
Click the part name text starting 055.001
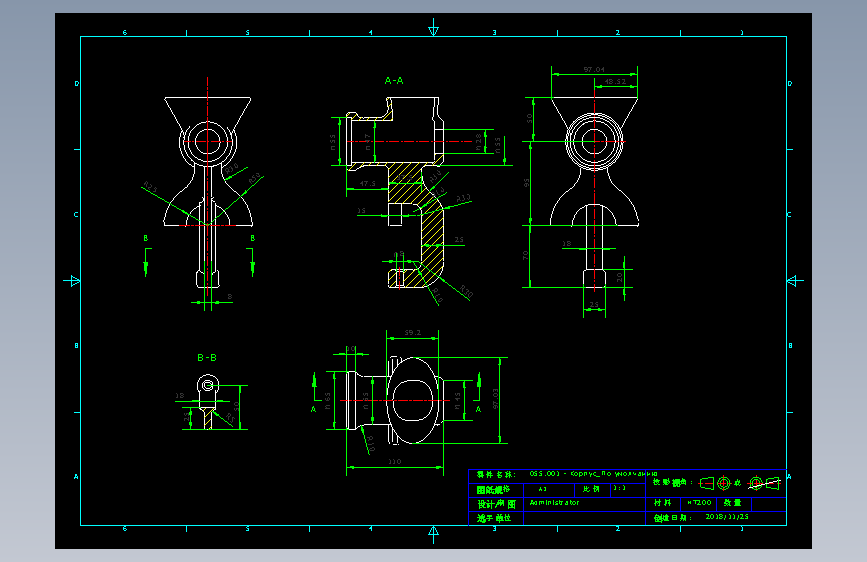point(593,474)
